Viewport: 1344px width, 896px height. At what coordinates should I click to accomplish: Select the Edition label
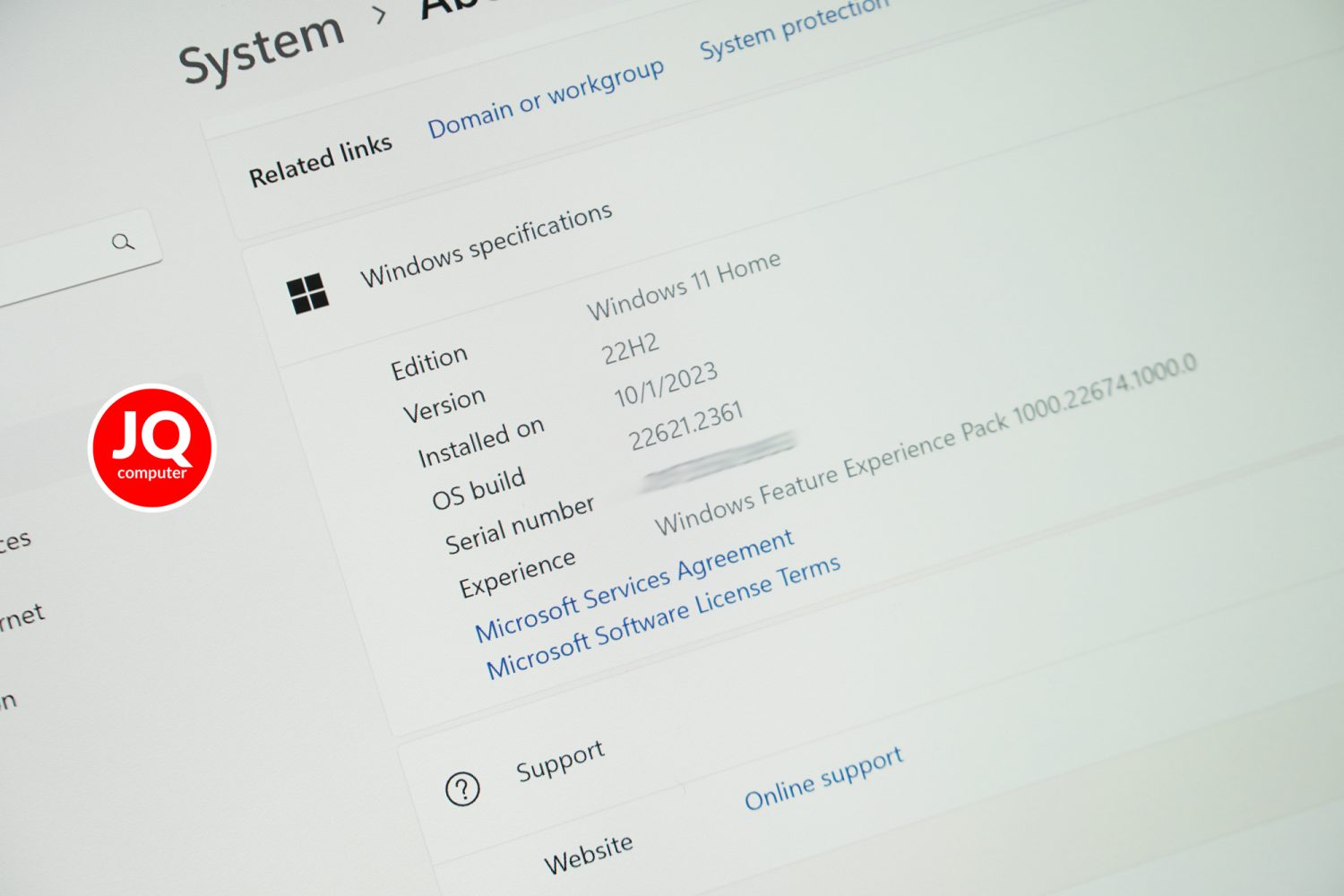click(429, 363)
